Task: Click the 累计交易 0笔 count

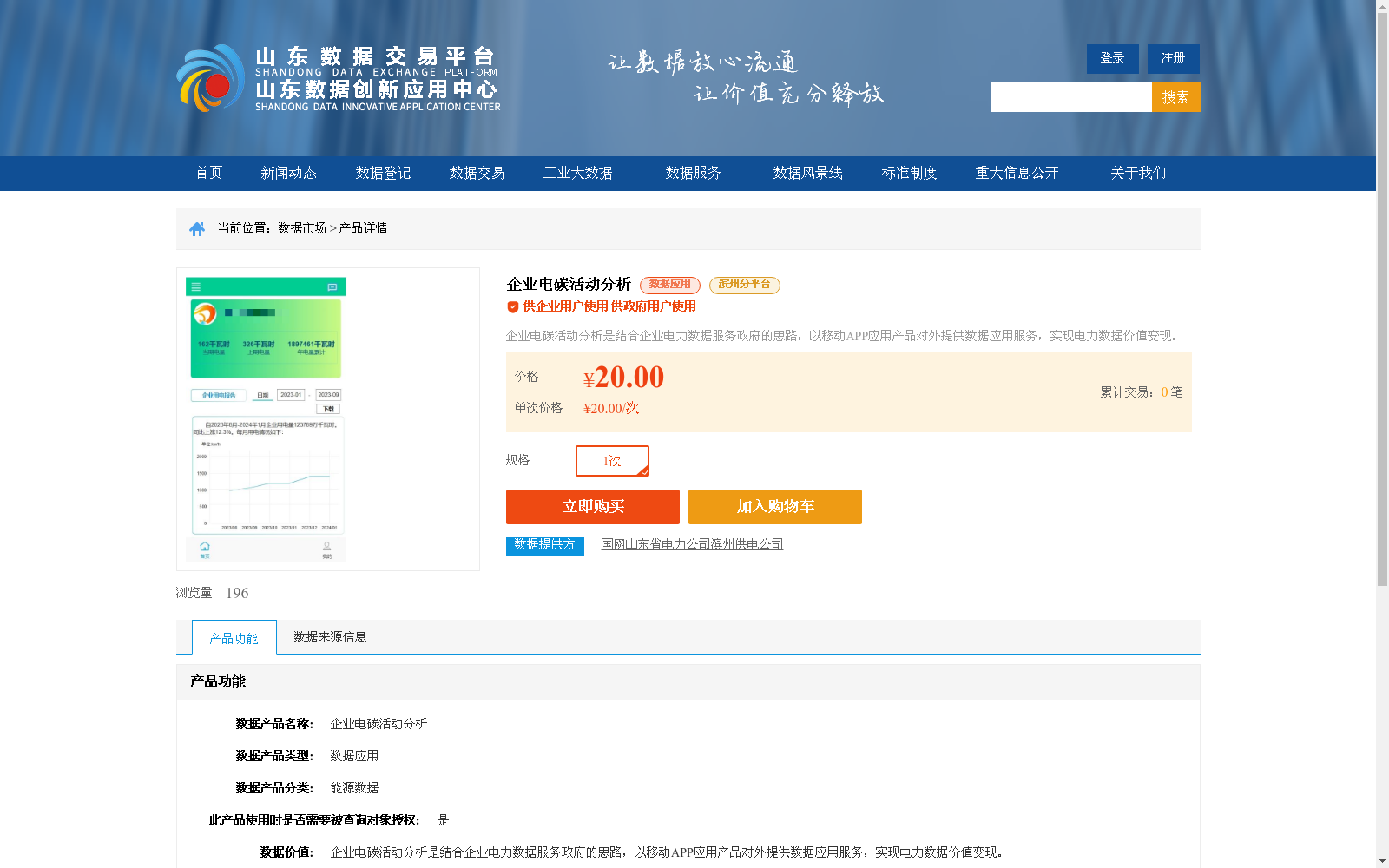Action: pos(1142,392)
